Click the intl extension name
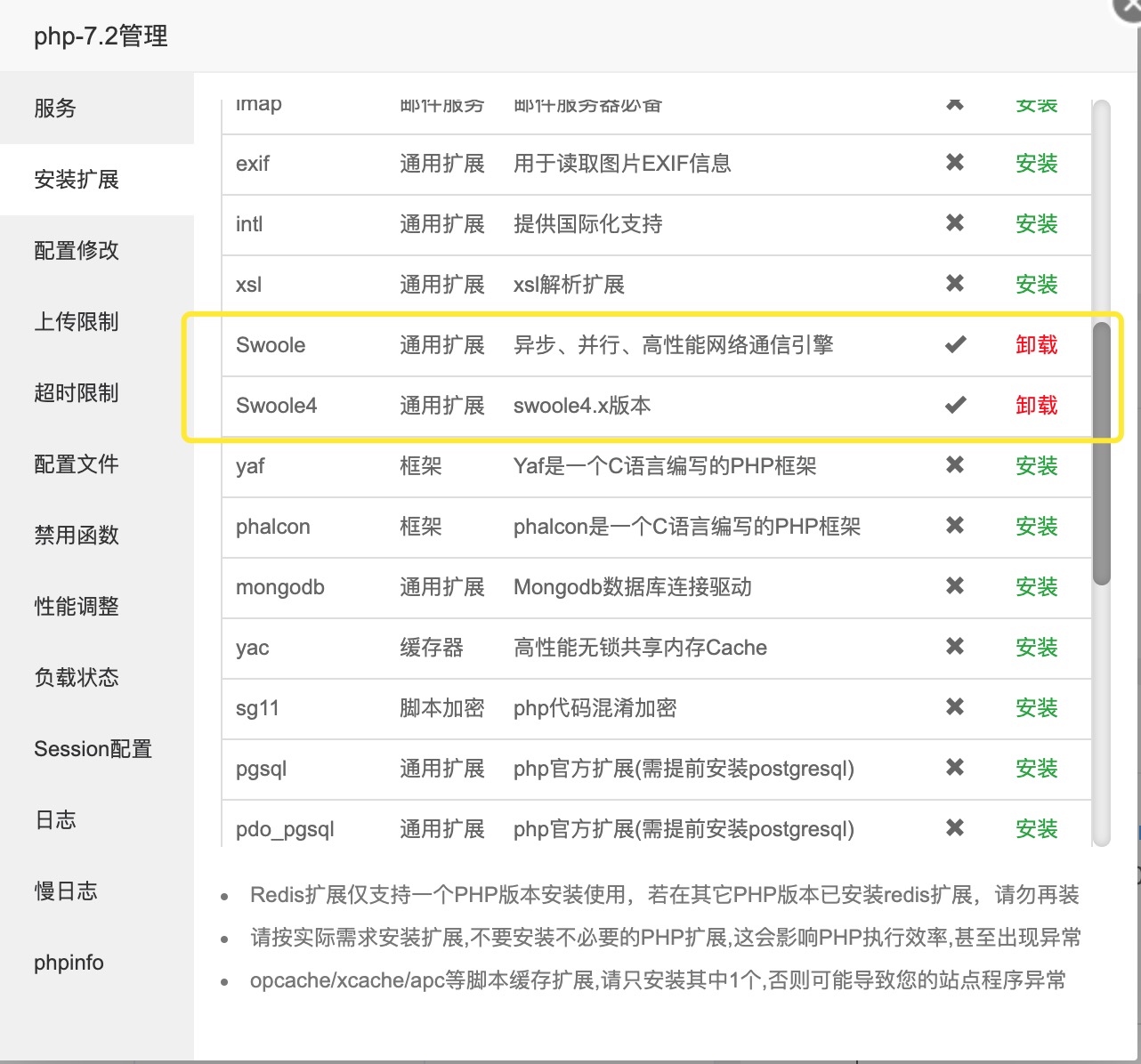 (x=249, y=224)
